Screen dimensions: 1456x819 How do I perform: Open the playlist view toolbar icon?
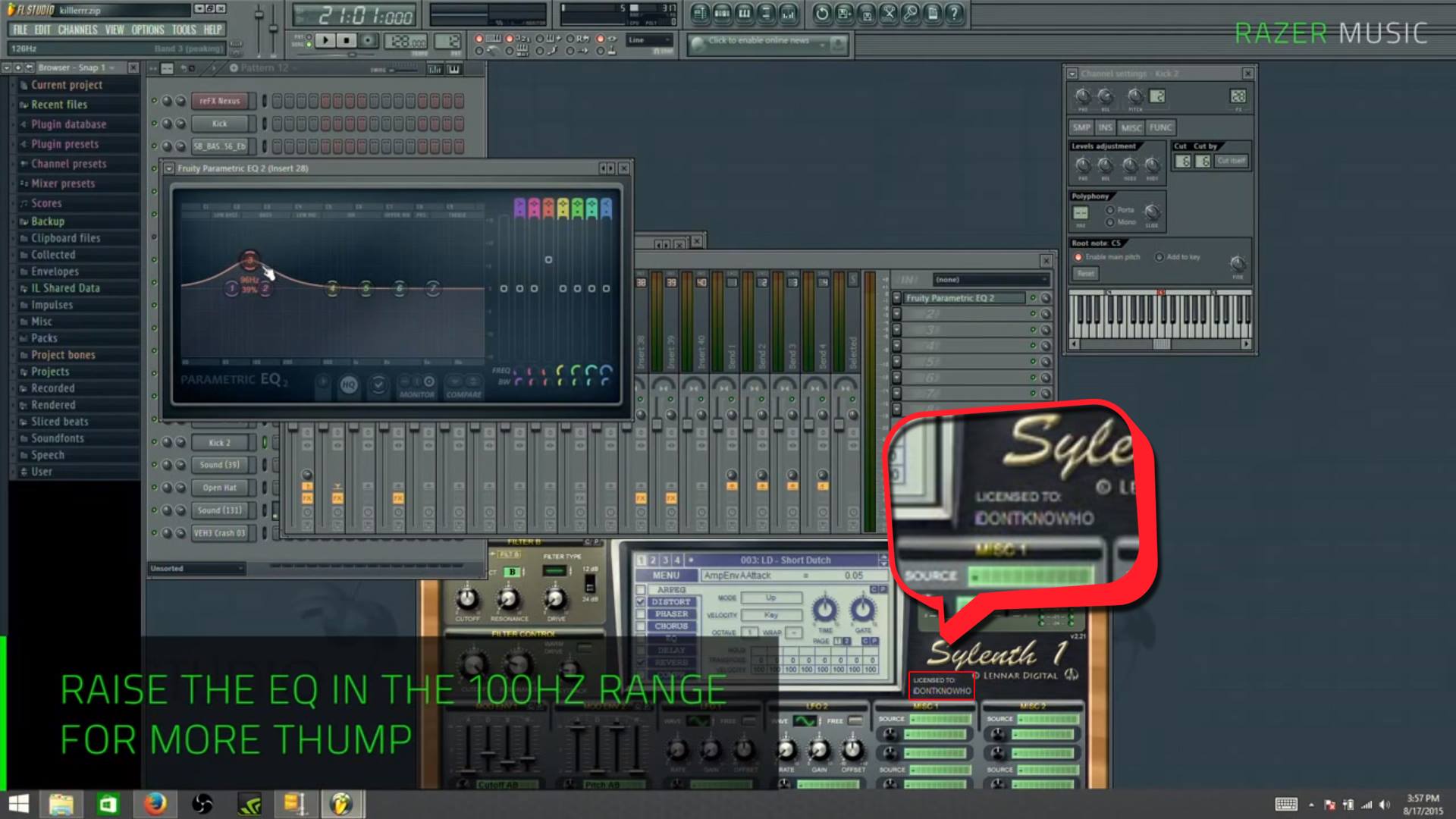point(699,13)
